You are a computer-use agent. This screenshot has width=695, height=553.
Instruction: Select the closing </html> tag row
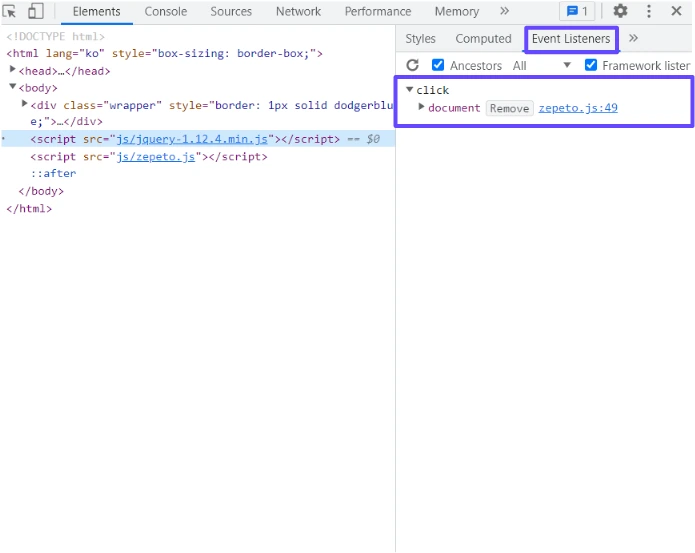coord(29,208)
